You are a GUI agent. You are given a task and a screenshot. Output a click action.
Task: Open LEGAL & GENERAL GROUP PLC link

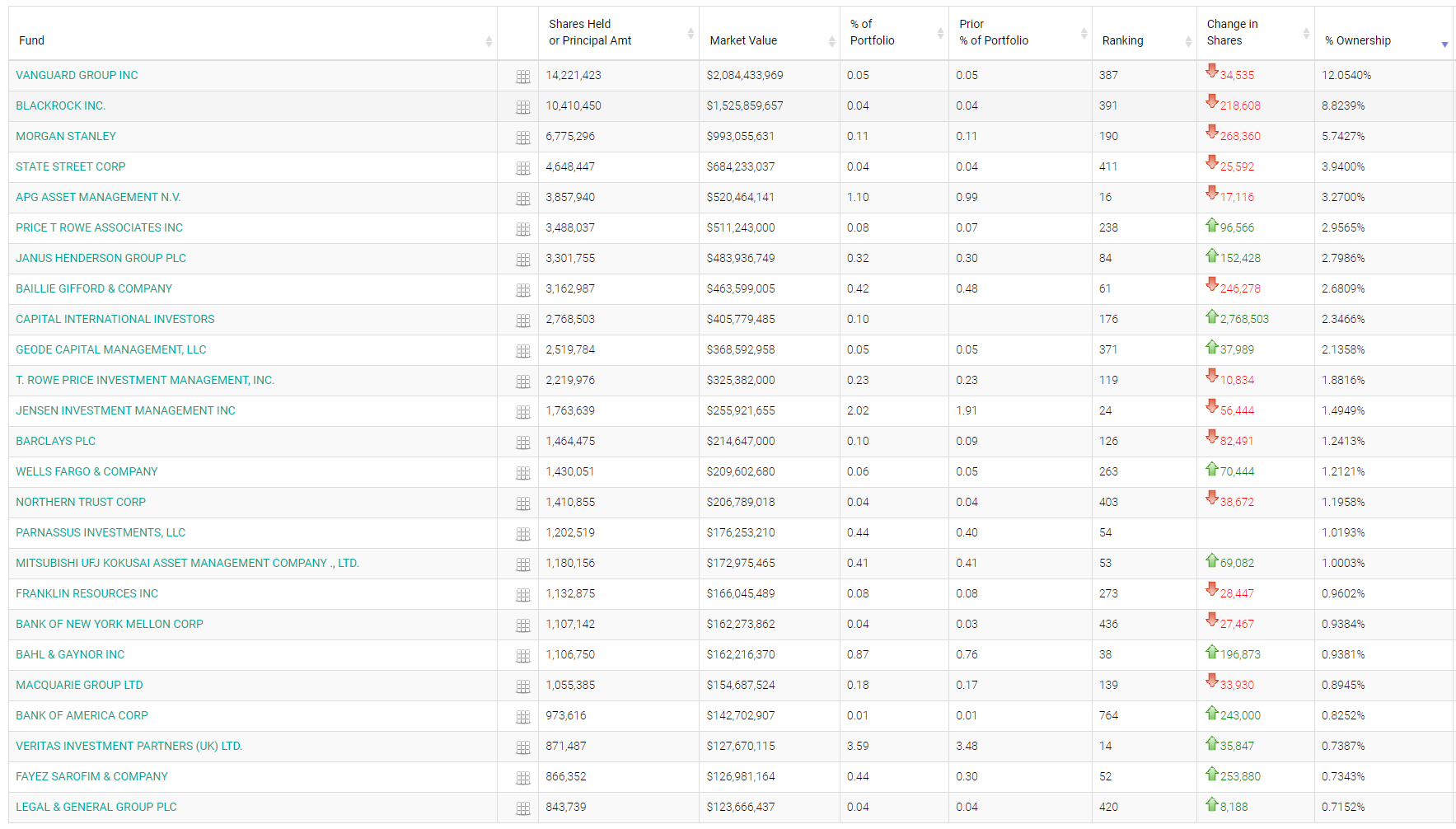coord(96,807)
